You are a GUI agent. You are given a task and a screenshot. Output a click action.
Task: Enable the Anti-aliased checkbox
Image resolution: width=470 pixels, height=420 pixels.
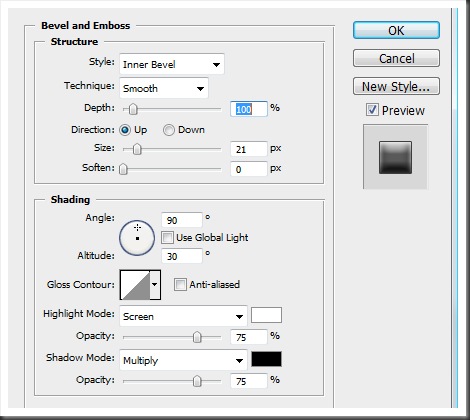[180, 285]
